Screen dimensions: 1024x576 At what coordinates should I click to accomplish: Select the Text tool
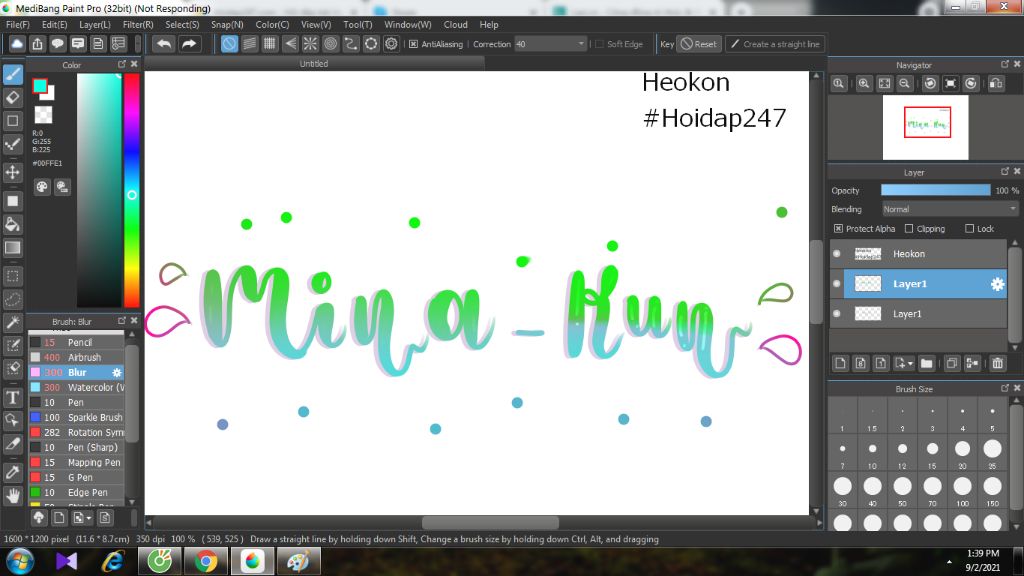pos(12,397)
